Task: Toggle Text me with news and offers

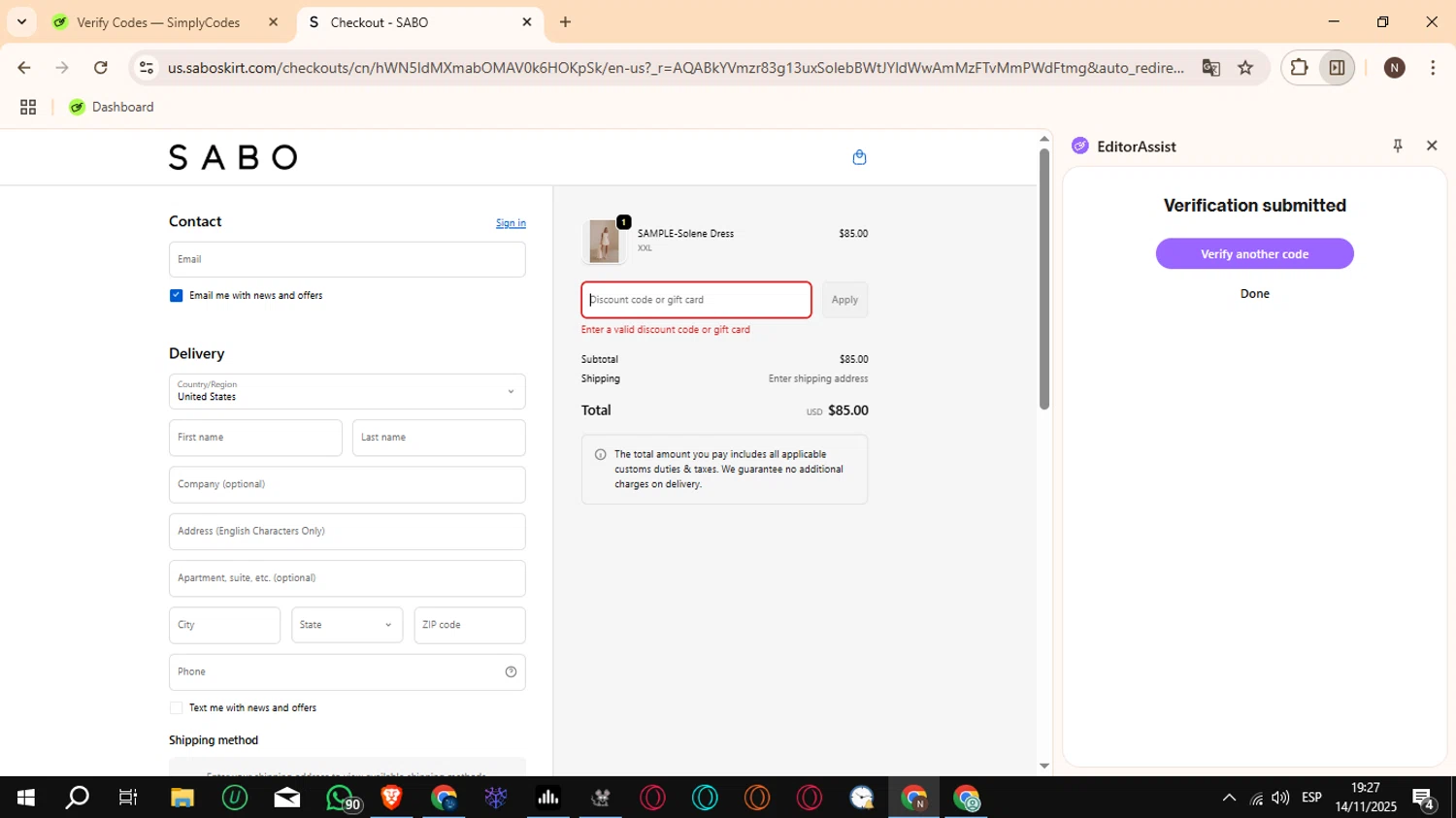Action: (176, 707)
